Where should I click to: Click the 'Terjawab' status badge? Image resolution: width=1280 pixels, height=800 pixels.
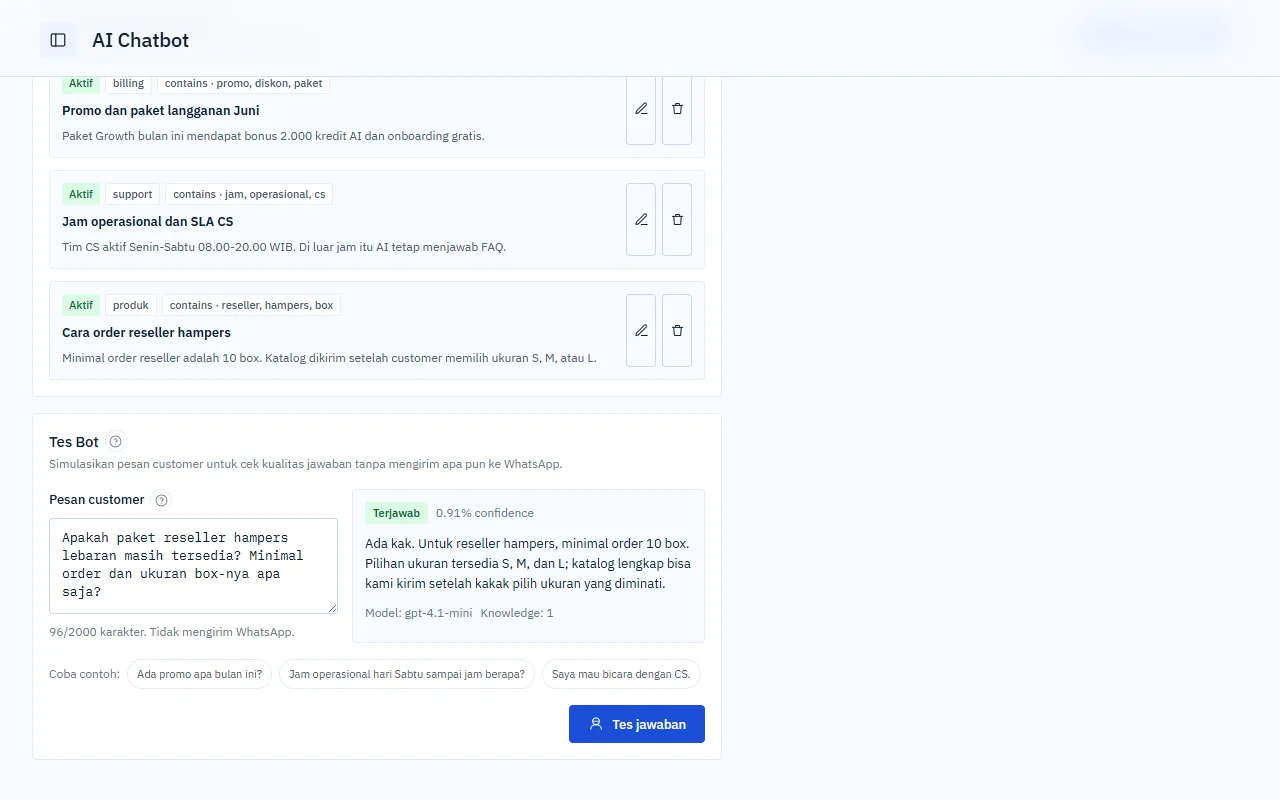tap(397, 513)
